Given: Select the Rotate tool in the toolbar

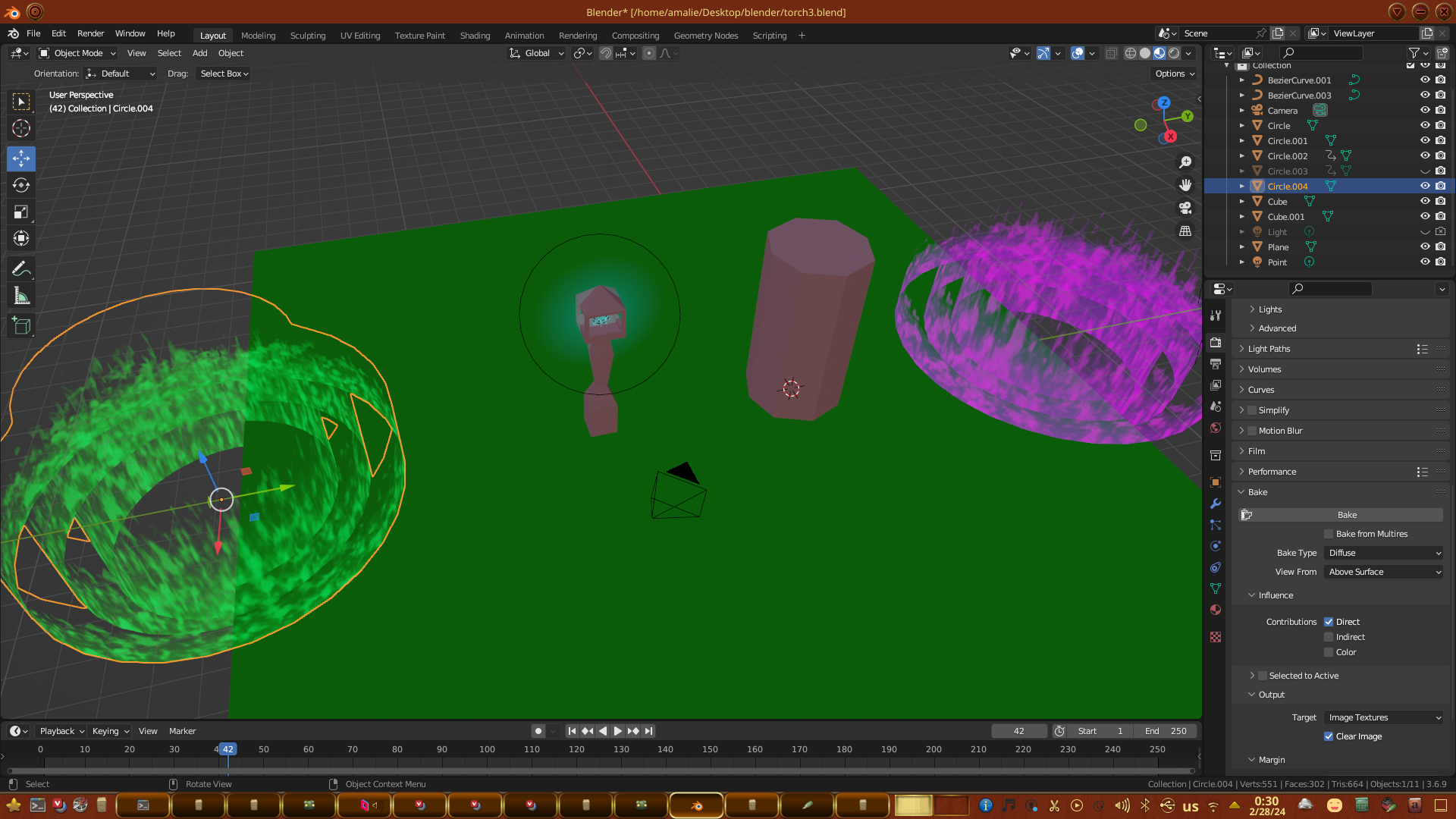Looking at the screenshot, I should 21,185.
